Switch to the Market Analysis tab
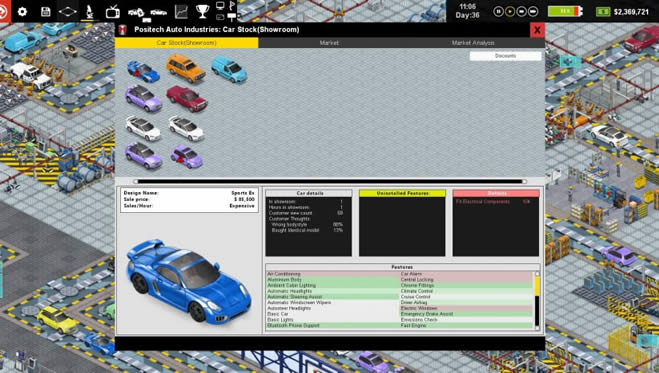The width and height of the screenshot is (659, 373). click(x=473, y=43)
